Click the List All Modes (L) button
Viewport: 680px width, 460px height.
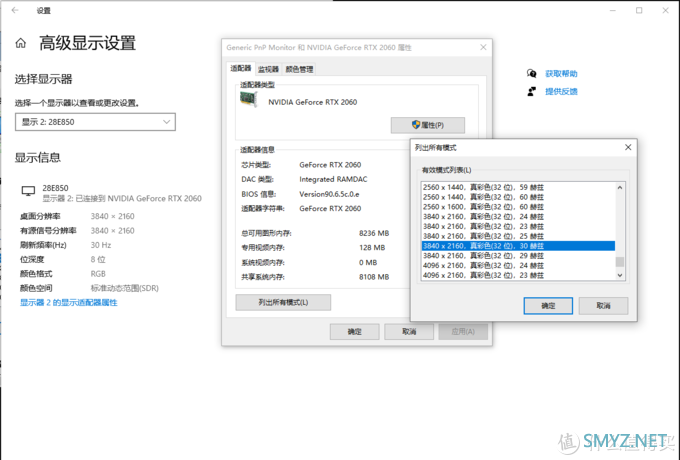283,302
